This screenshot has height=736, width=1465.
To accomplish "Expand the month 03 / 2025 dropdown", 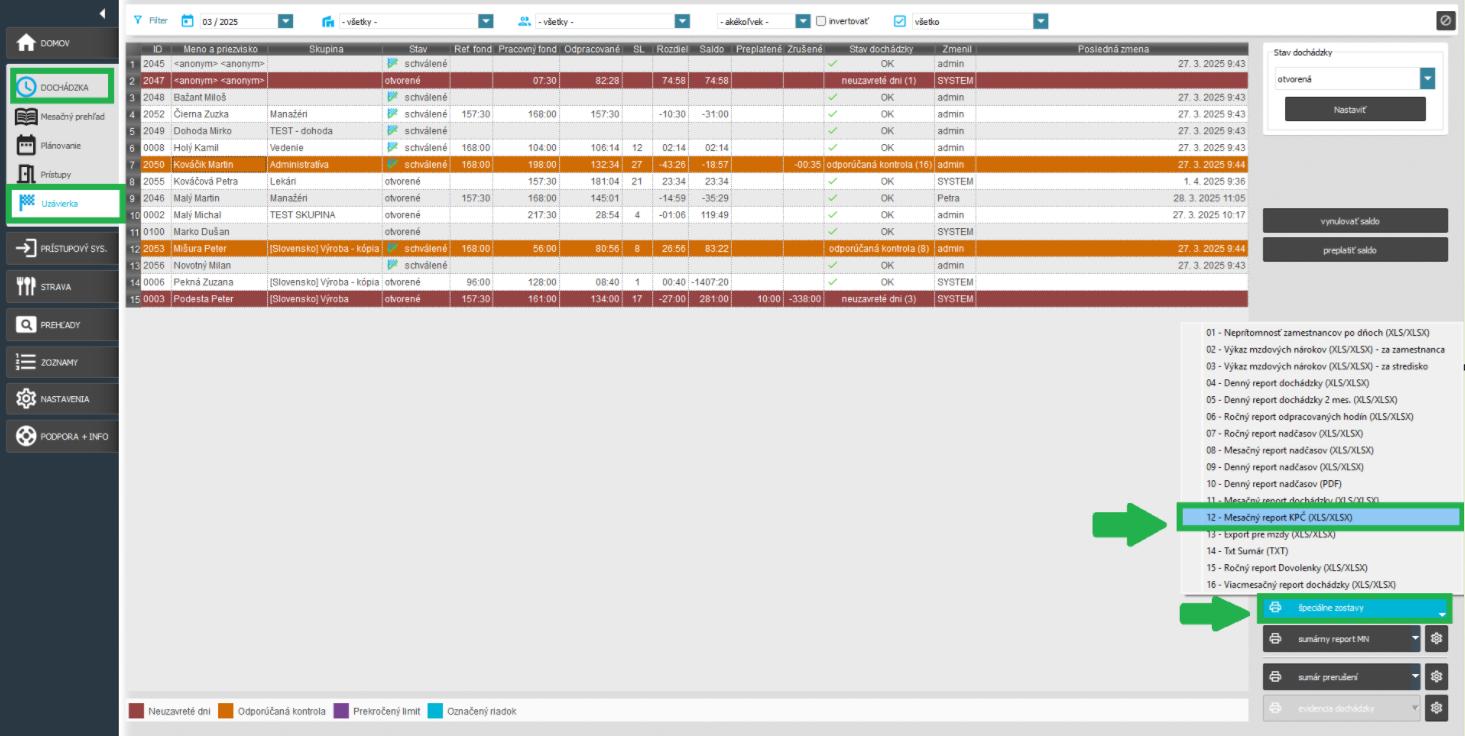I will click(285, 21).
